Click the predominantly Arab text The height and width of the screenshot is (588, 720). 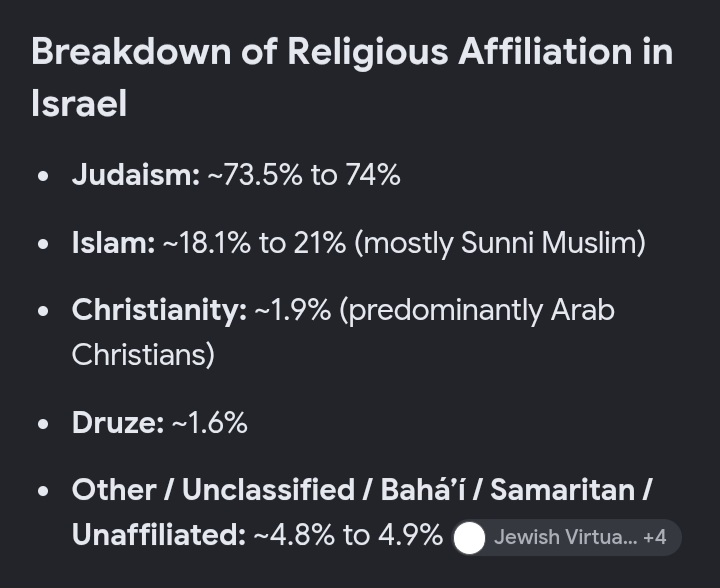(x=481, y=311)
